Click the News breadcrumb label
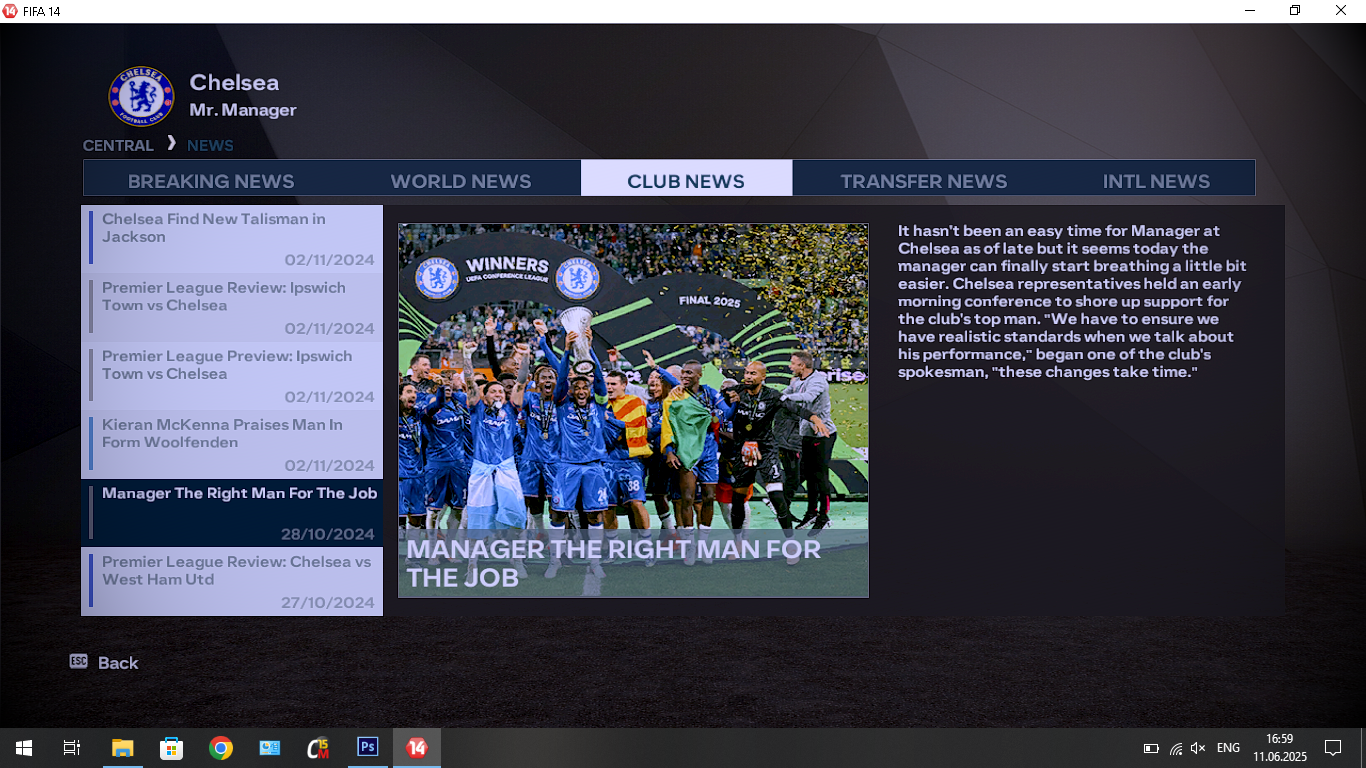1366x768 pixels. point(210,145)
